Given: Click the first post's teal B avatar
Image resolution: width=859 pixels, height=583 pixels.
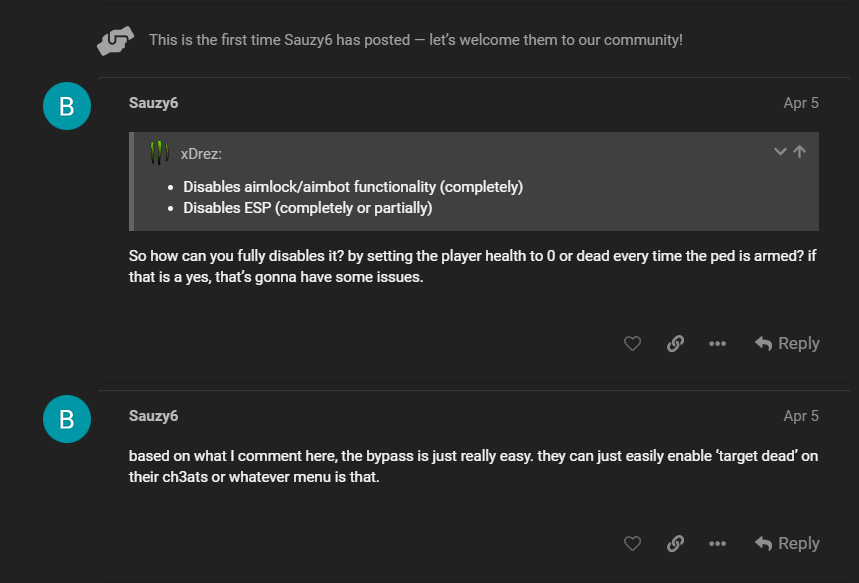Looking at the screenshot, I should pos(67,106).
